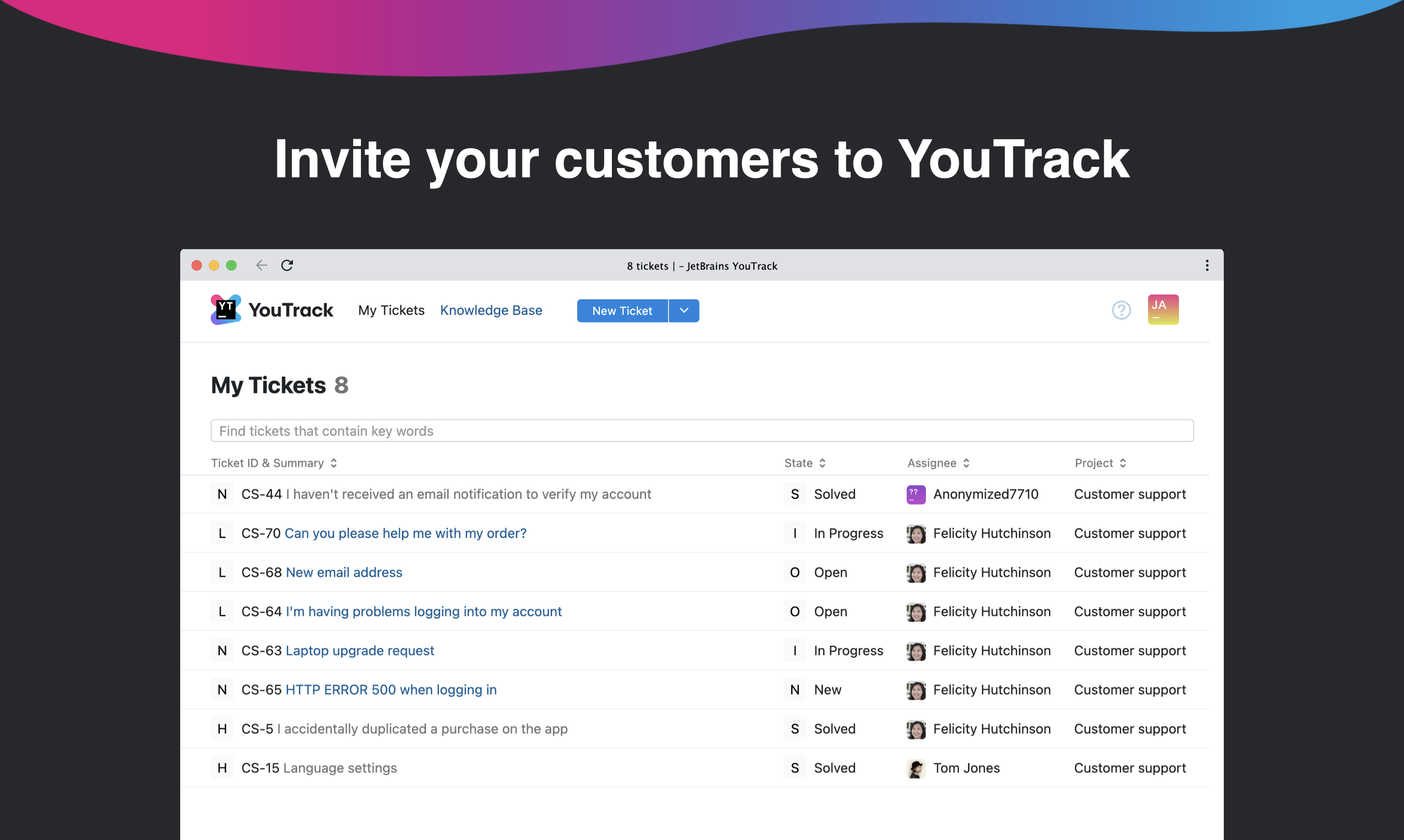Click the L priority badge for CS-64
1404x840 pixels.
coord(222,611)
